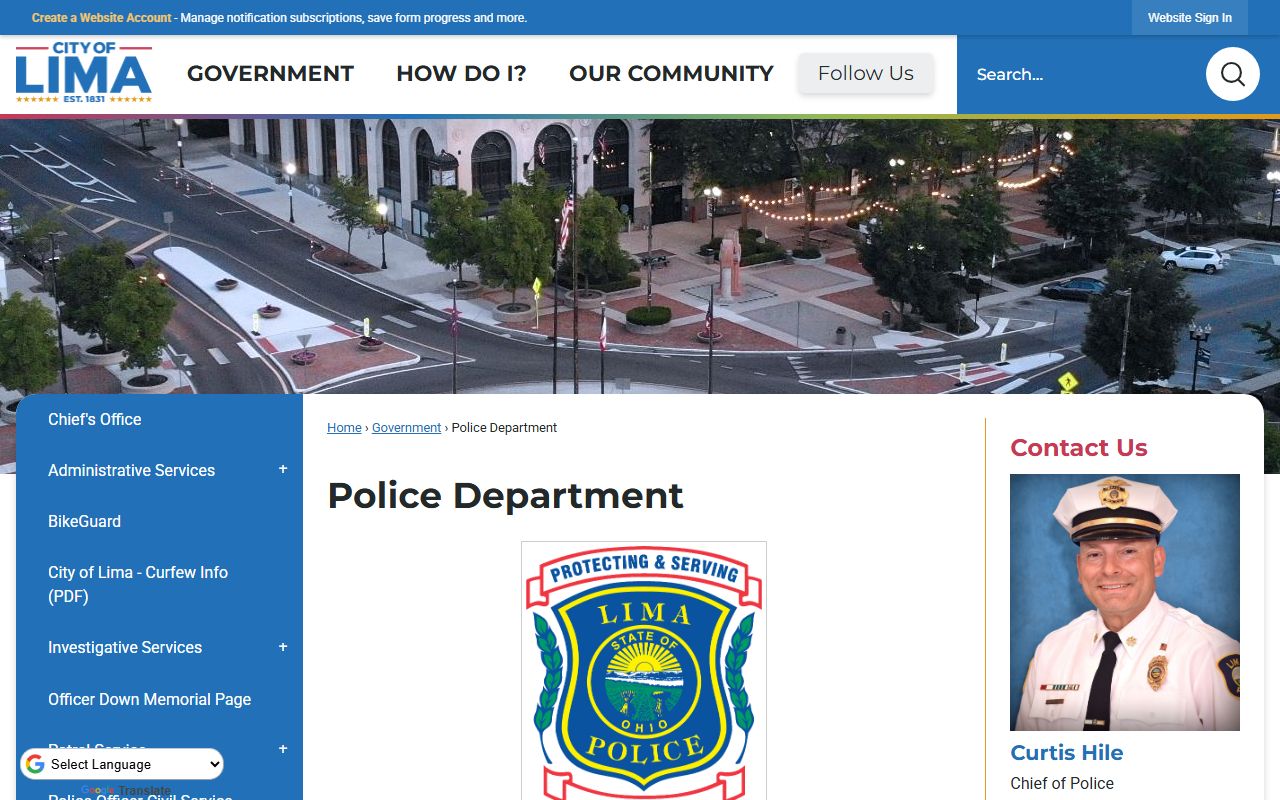The width and height of the screenshot is (1280, 800).
Task: Click the Follow Us button
Action: pyautogui.click(x=866, y=74)
